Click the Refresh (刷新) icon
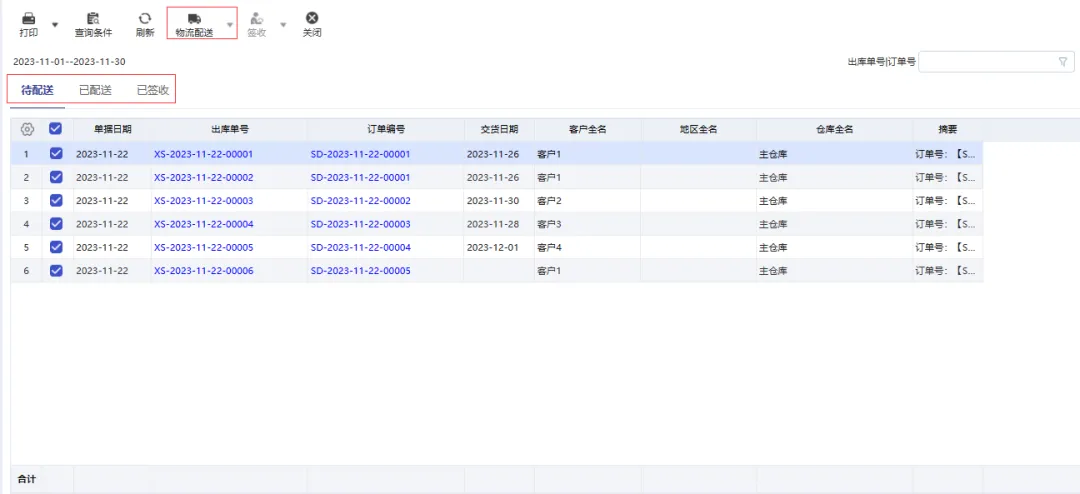 pos(145,19)
